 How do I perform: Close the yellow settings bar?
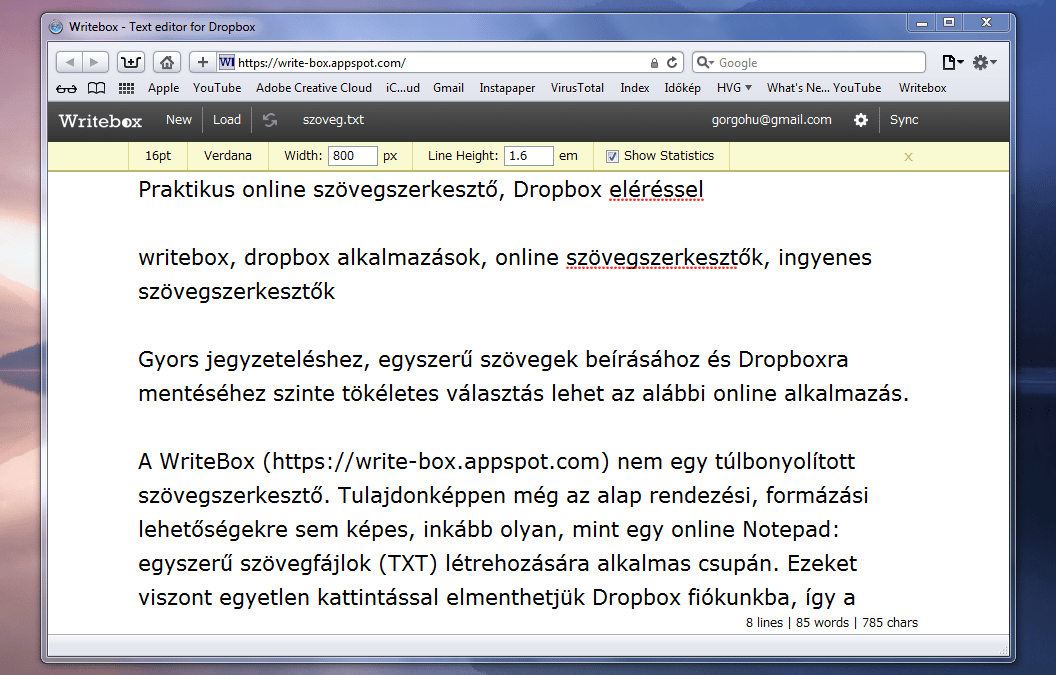tap(908, 157)
